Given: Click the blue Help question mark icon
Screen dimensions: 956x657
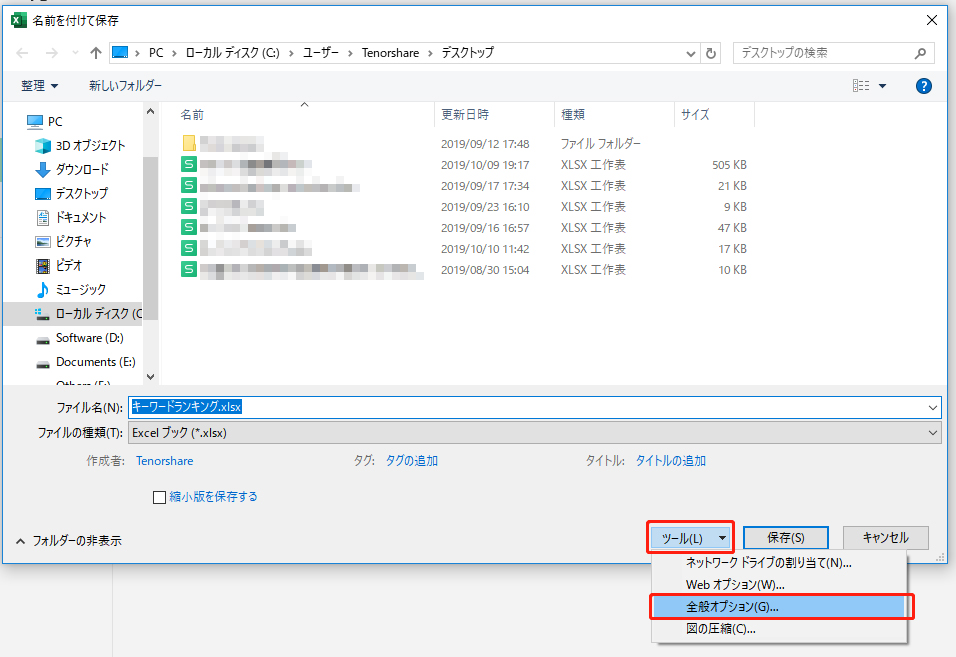Looking at the screenshot, I should [x=924, y=86].
